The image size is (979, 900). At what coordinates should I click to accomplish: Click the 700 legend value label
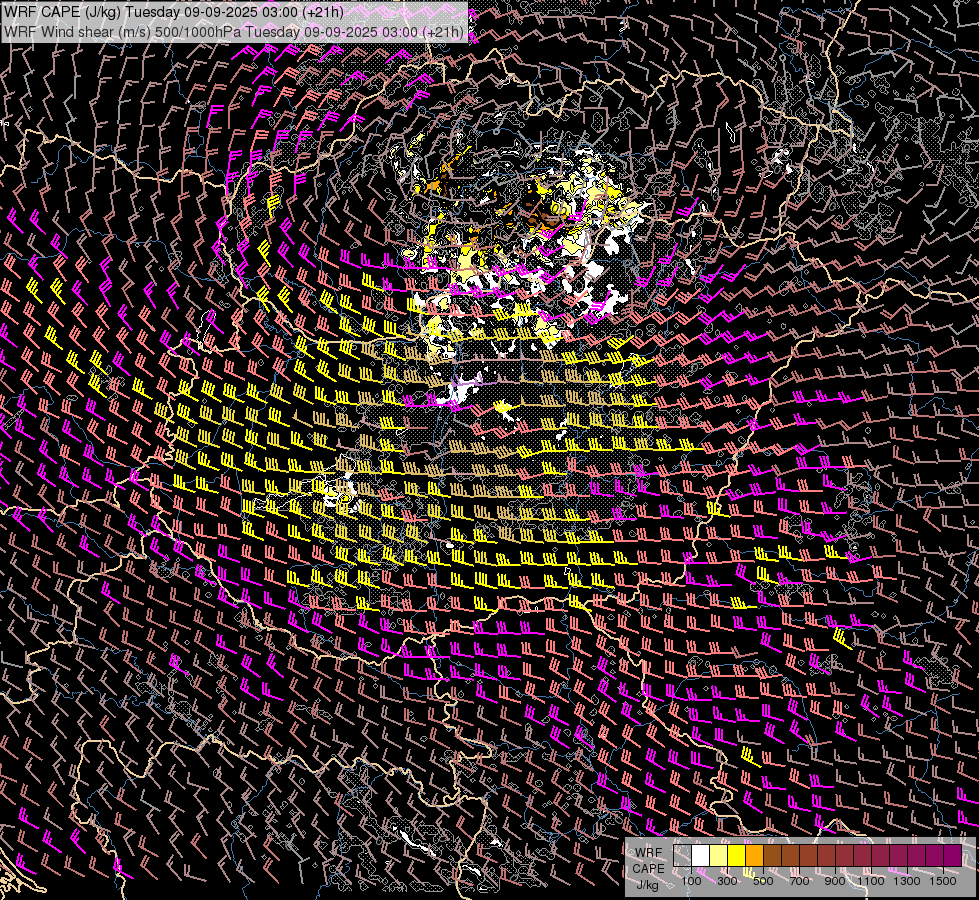click(x=799, y=881)
